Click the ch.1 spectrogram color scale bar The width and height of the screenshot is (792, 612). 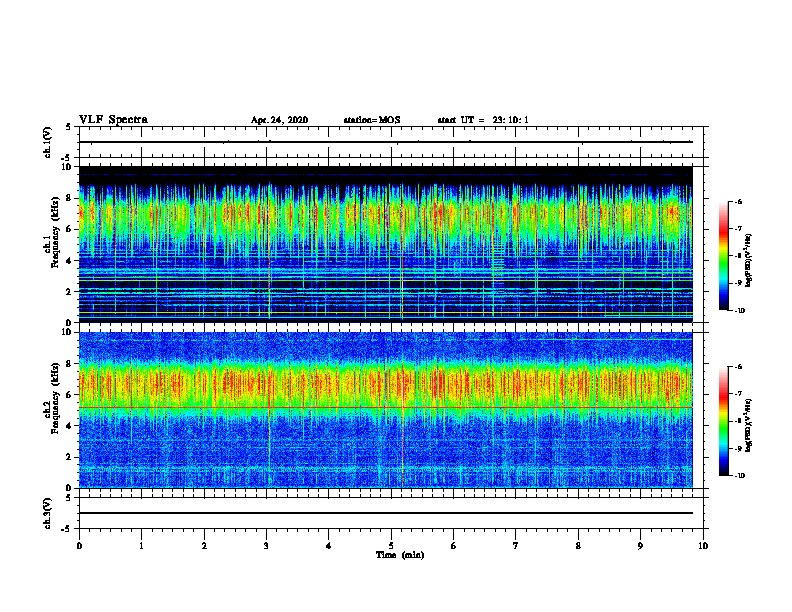723,256
